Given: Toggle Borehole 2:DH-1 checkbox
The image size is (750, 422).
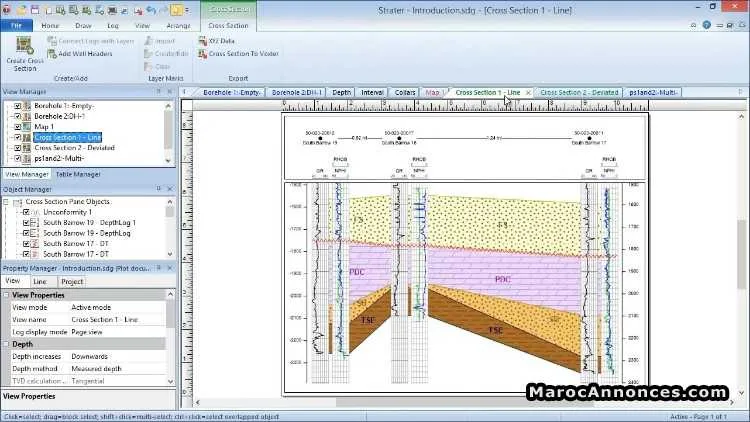Looking at the screenshot, I should click(18, 116).
